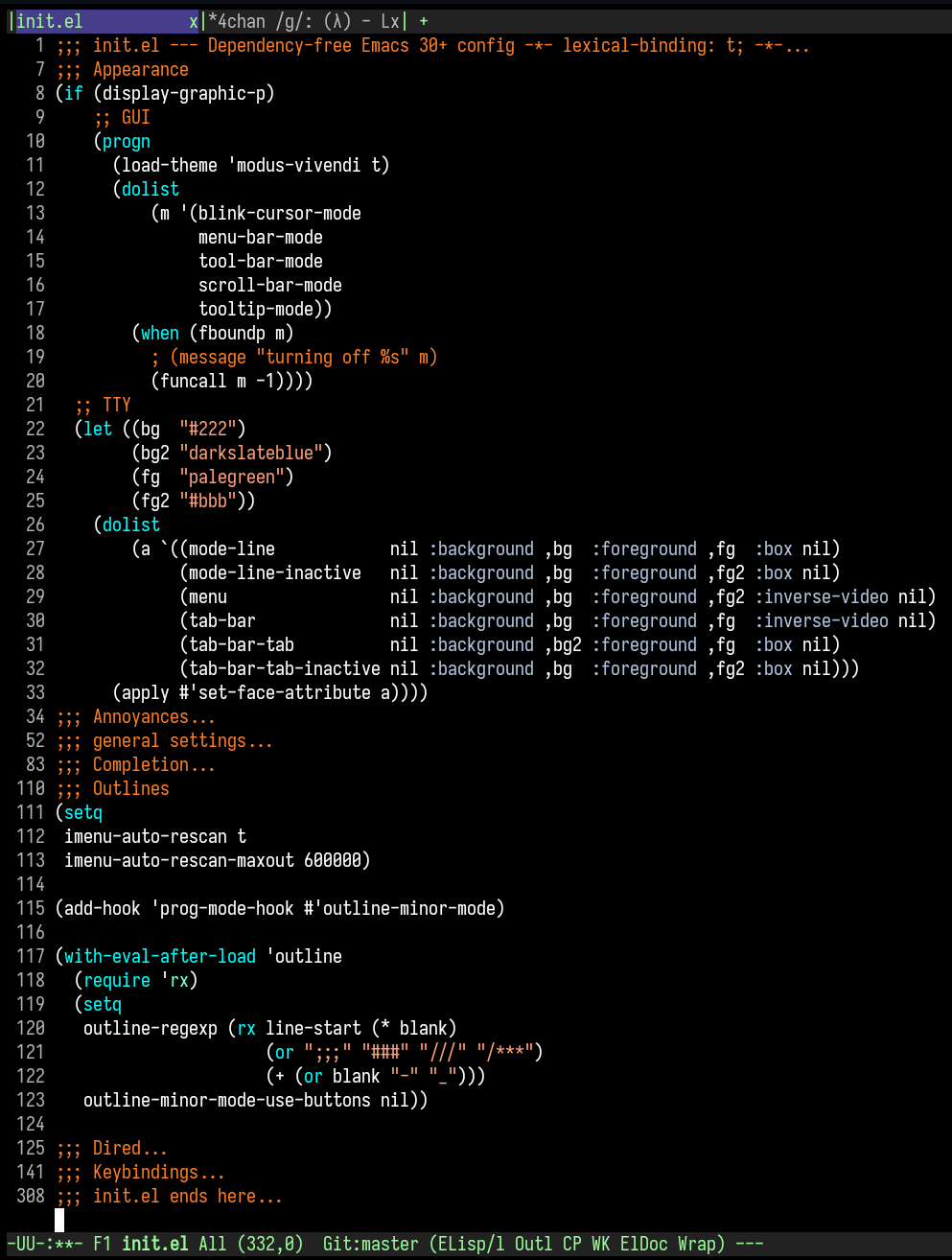
Task: Click the WK minor mode indicator
Action: coord(600,1244)
